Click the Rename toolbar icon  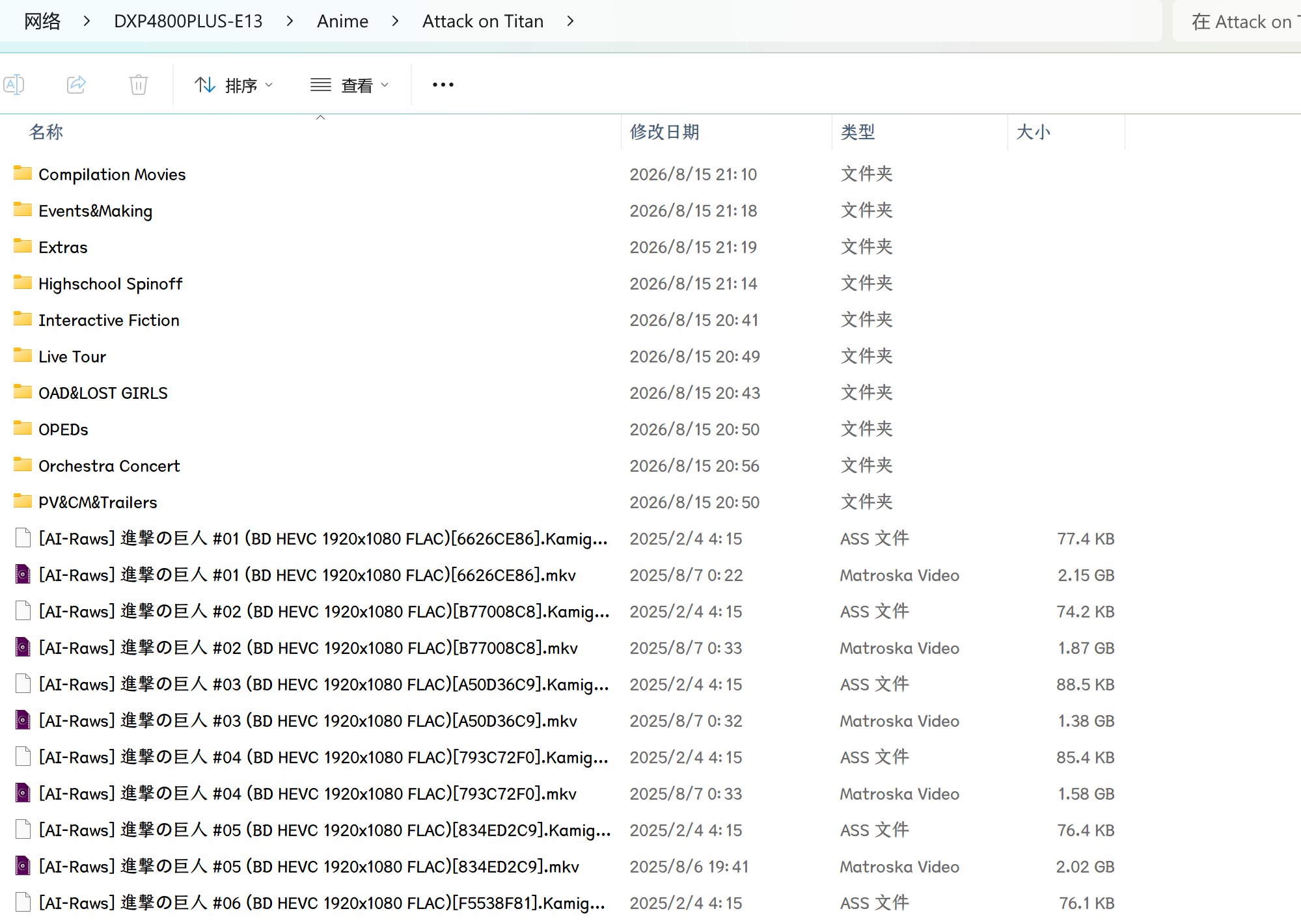pyautogui.click(x=14, y=85)
